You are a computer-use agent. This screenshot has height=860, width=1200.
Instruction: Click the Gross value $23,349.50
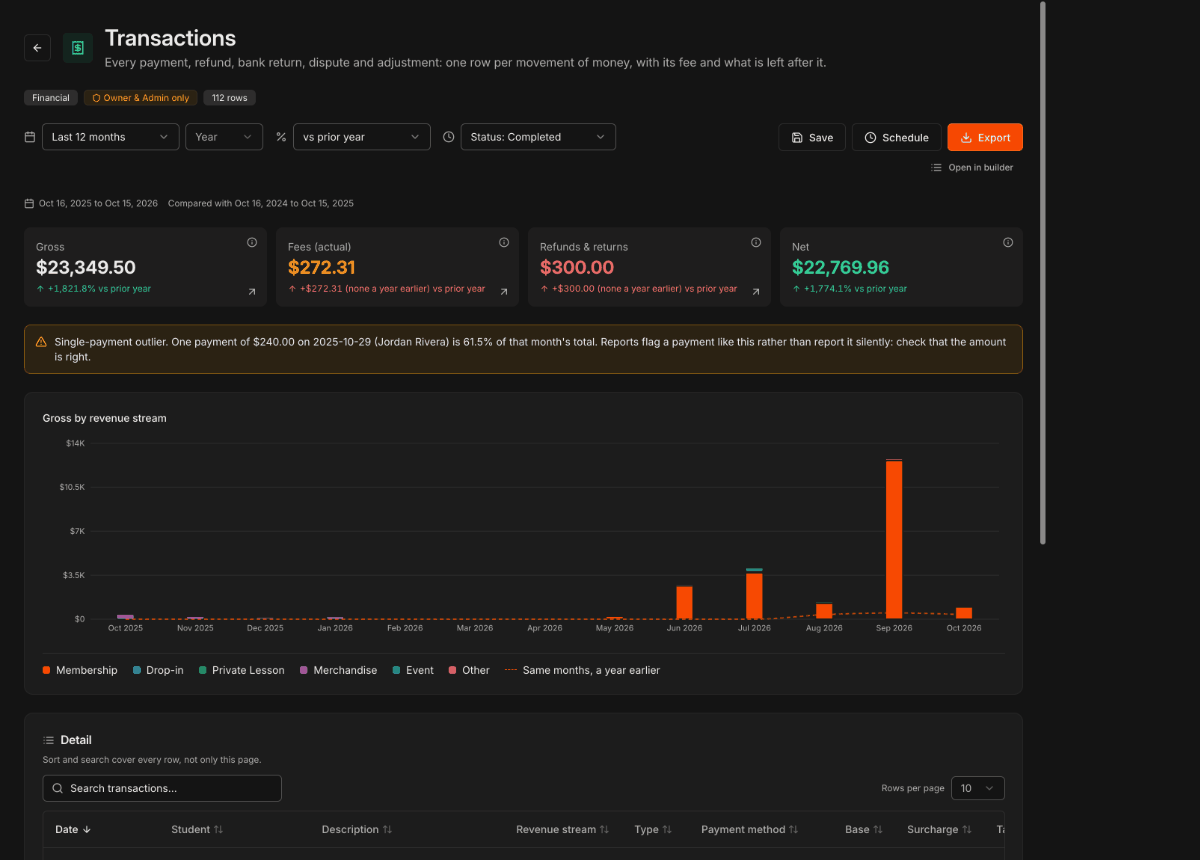(86, 267)
